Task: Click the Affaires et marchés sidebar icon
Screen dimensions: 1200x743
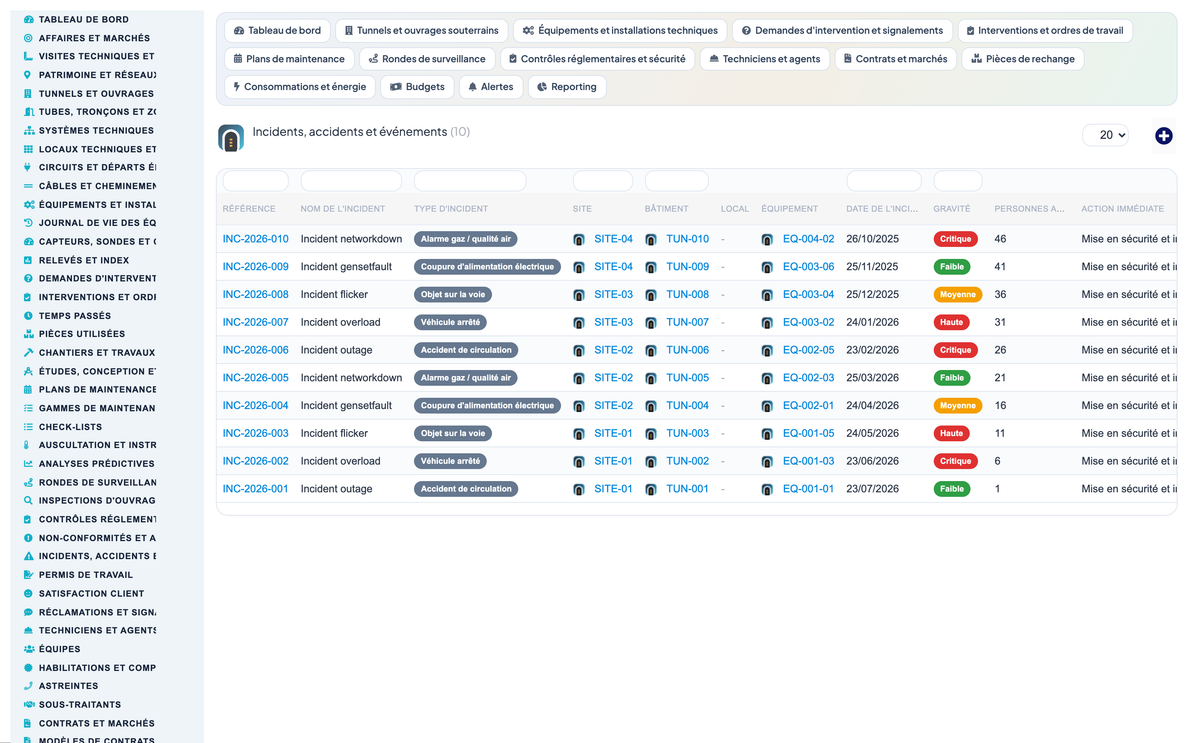Action: point(28,38)
